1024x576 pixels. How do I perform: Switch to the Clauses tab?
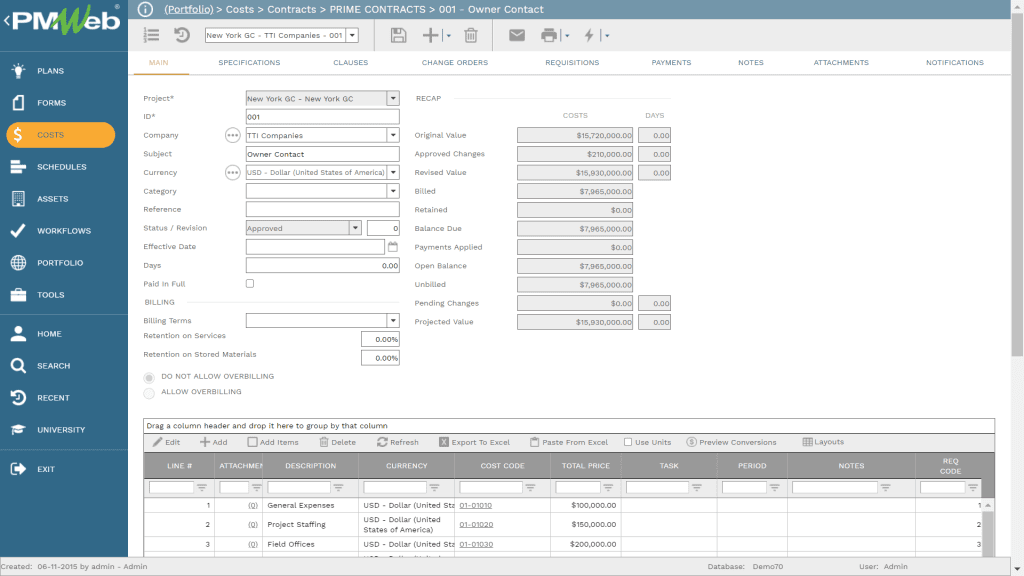[x=350, y=63]
